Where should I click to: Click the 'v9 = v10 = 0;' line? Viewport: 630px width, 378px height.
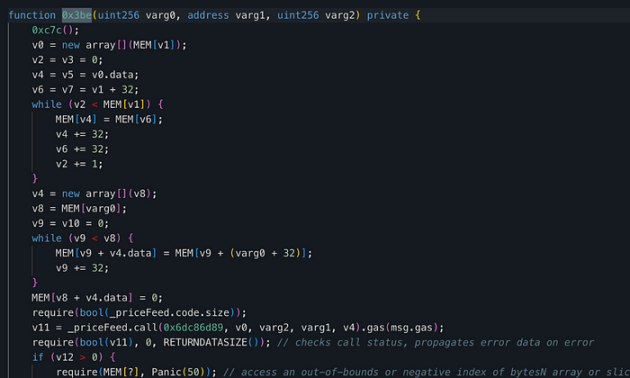point(70,223)
